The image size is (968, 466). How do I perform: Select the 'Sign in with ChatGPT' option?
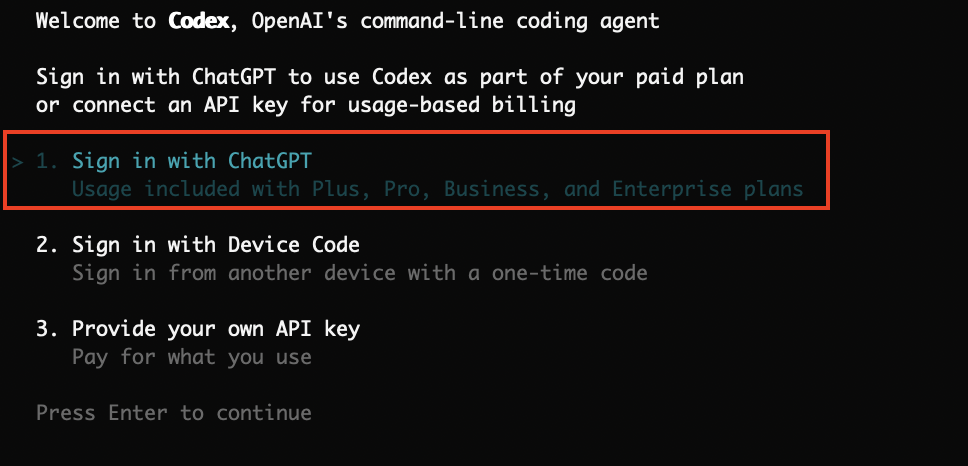199,160
